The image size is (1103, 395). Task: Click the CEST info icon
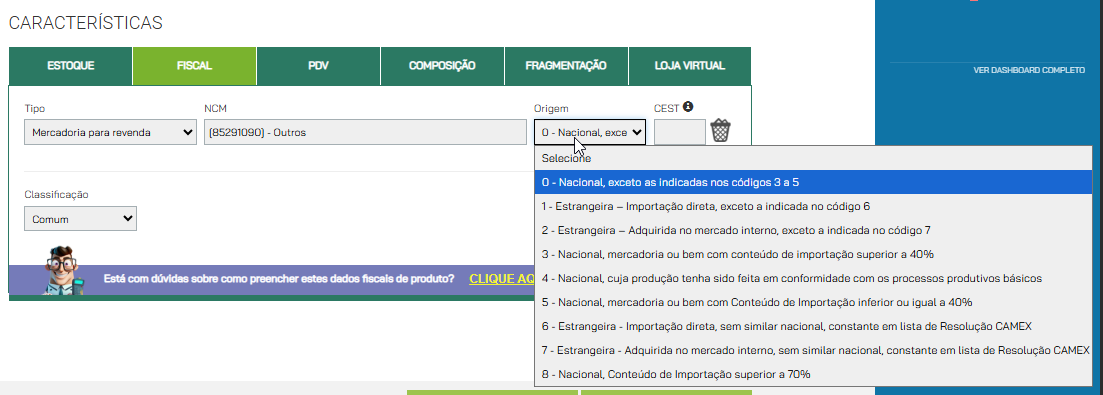pyautogui.click(x=688, y=107)
